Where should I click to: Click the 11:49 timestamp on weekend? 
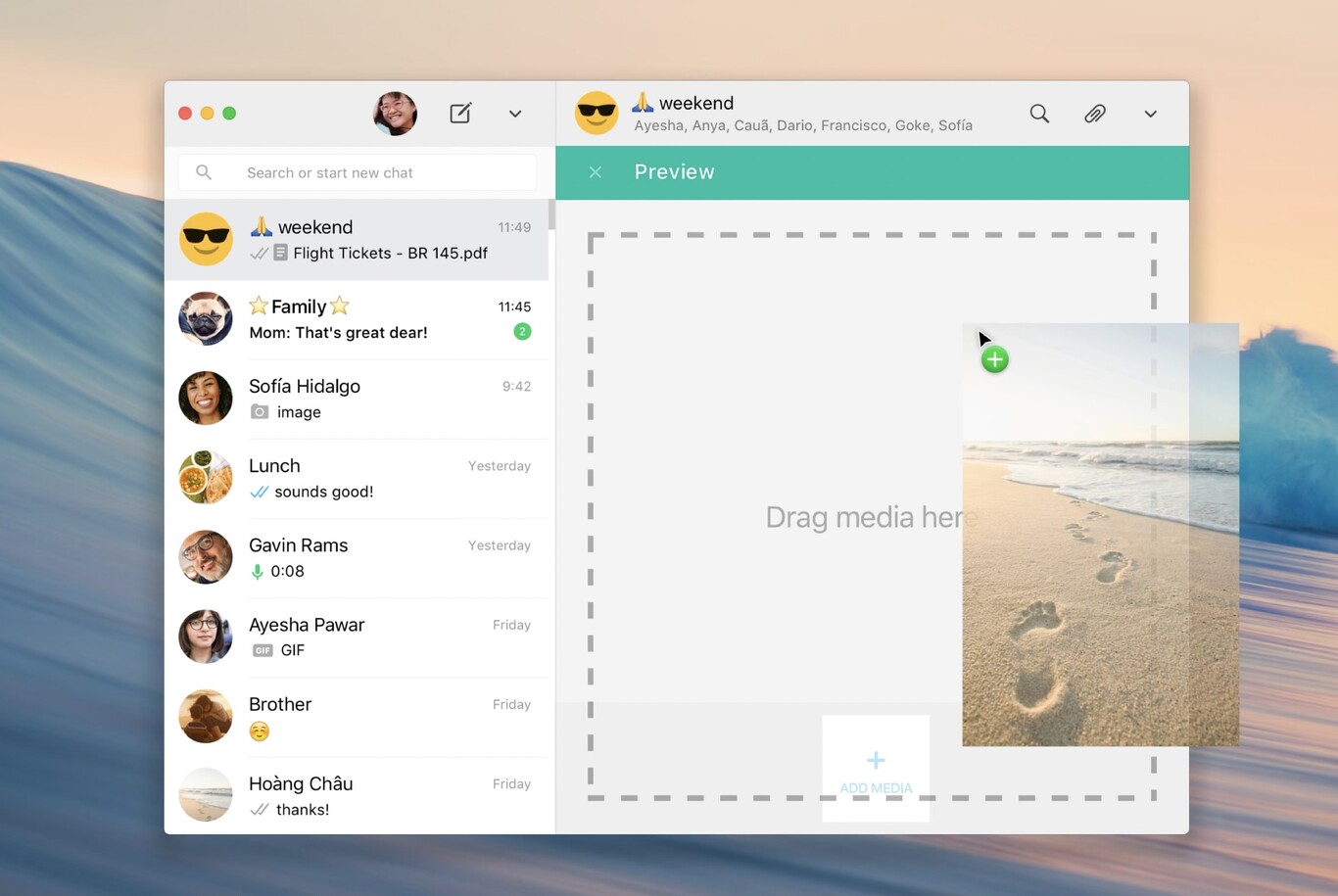(514, 227)
